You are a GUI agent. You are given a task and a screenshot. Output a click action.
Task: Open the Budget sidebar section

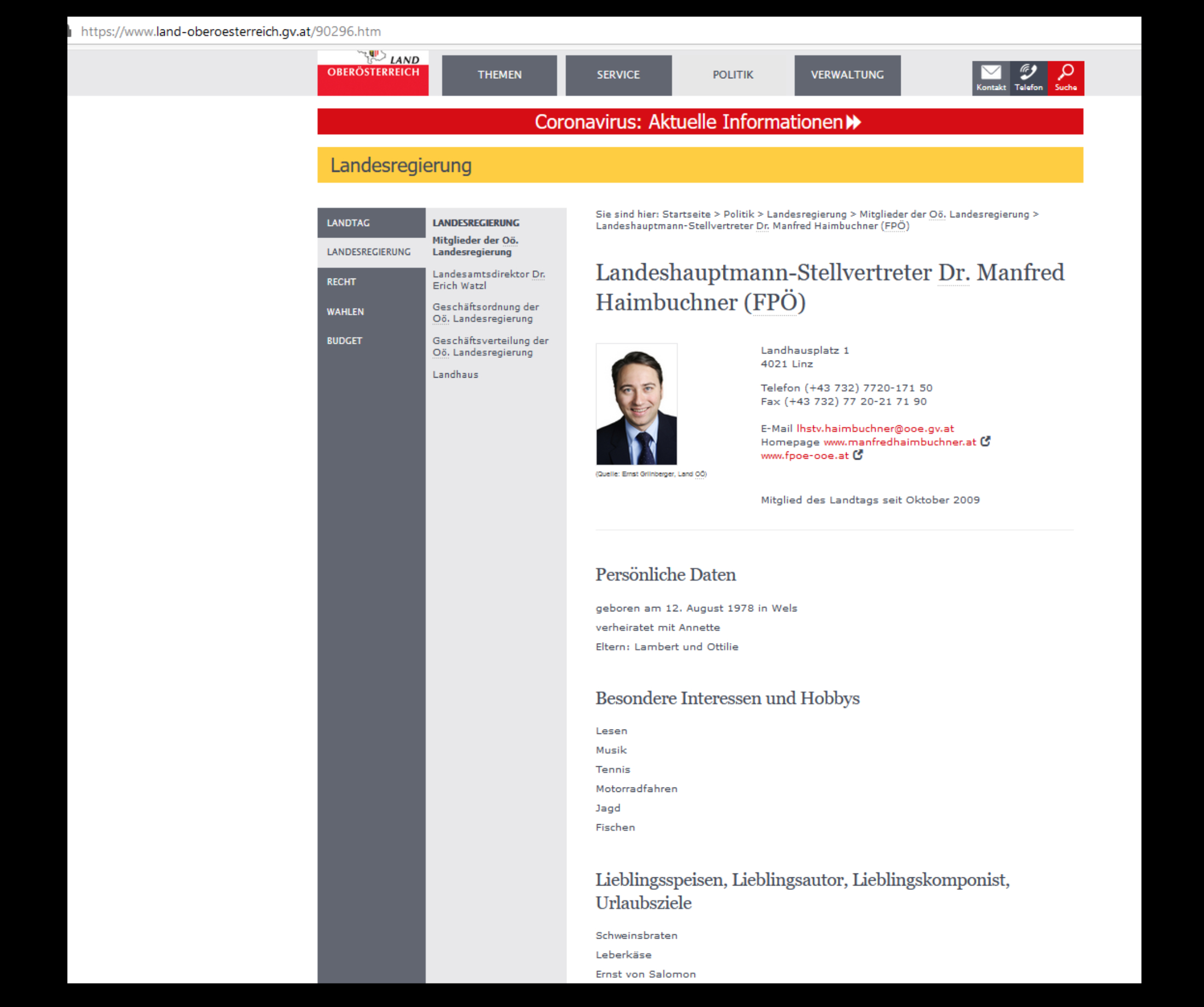(x=344, y=340)
